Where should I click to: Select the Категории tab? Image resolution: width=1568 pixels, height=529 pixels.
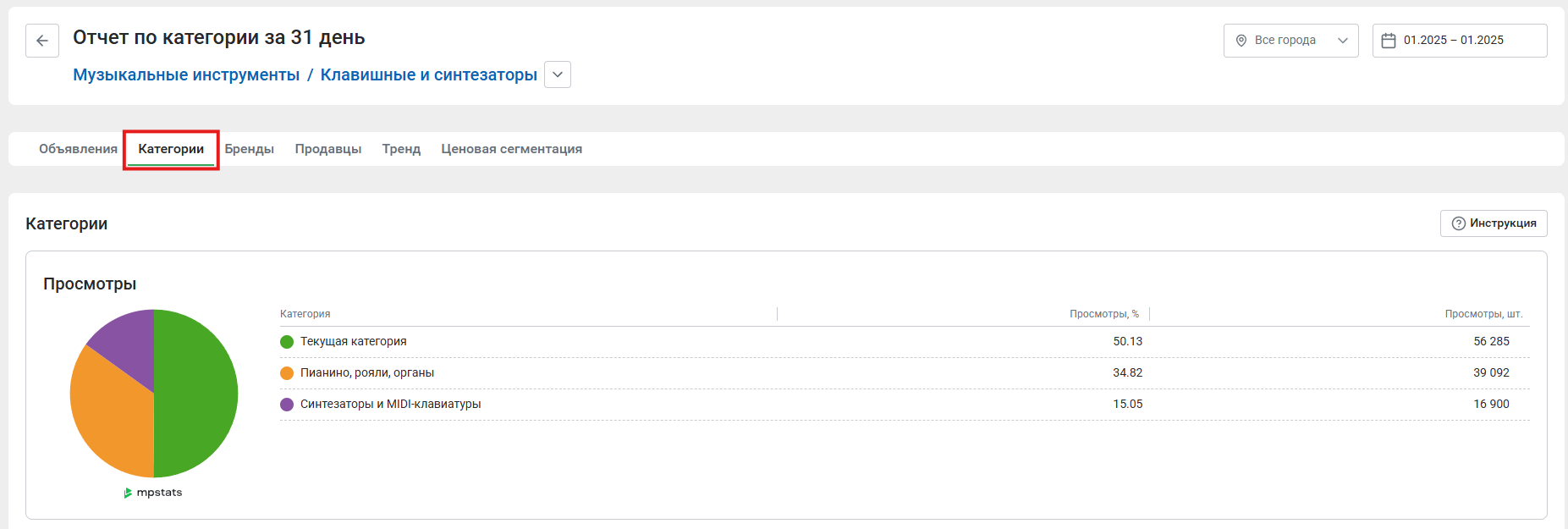pos(171,149)
